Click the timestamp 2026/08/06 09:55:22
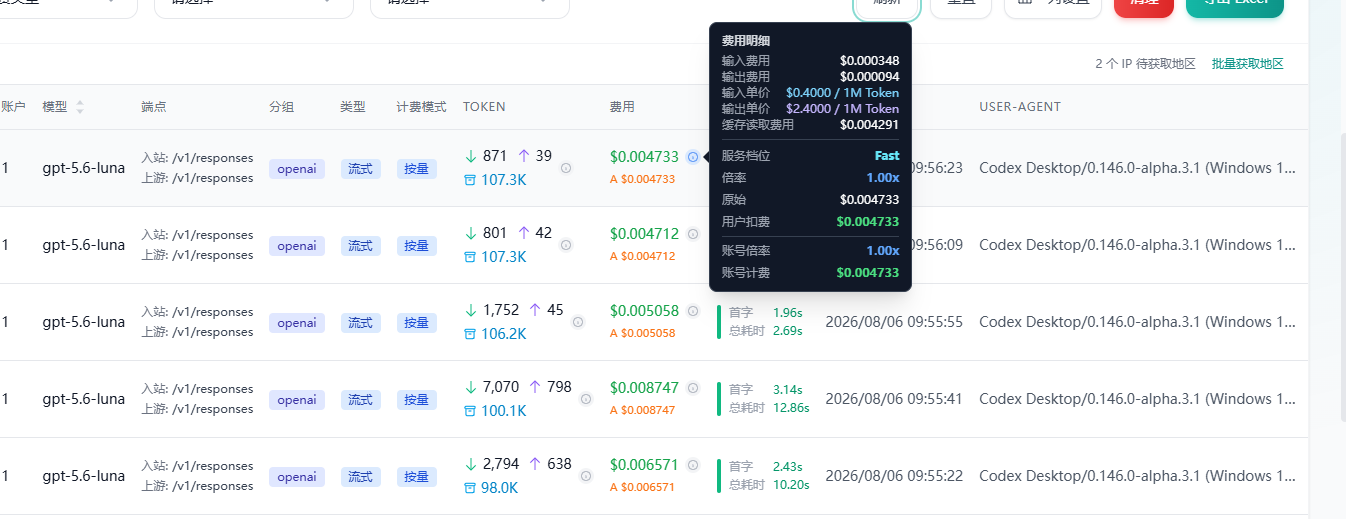The height and width of the screenshot is (519, 1346). [894, 476]
